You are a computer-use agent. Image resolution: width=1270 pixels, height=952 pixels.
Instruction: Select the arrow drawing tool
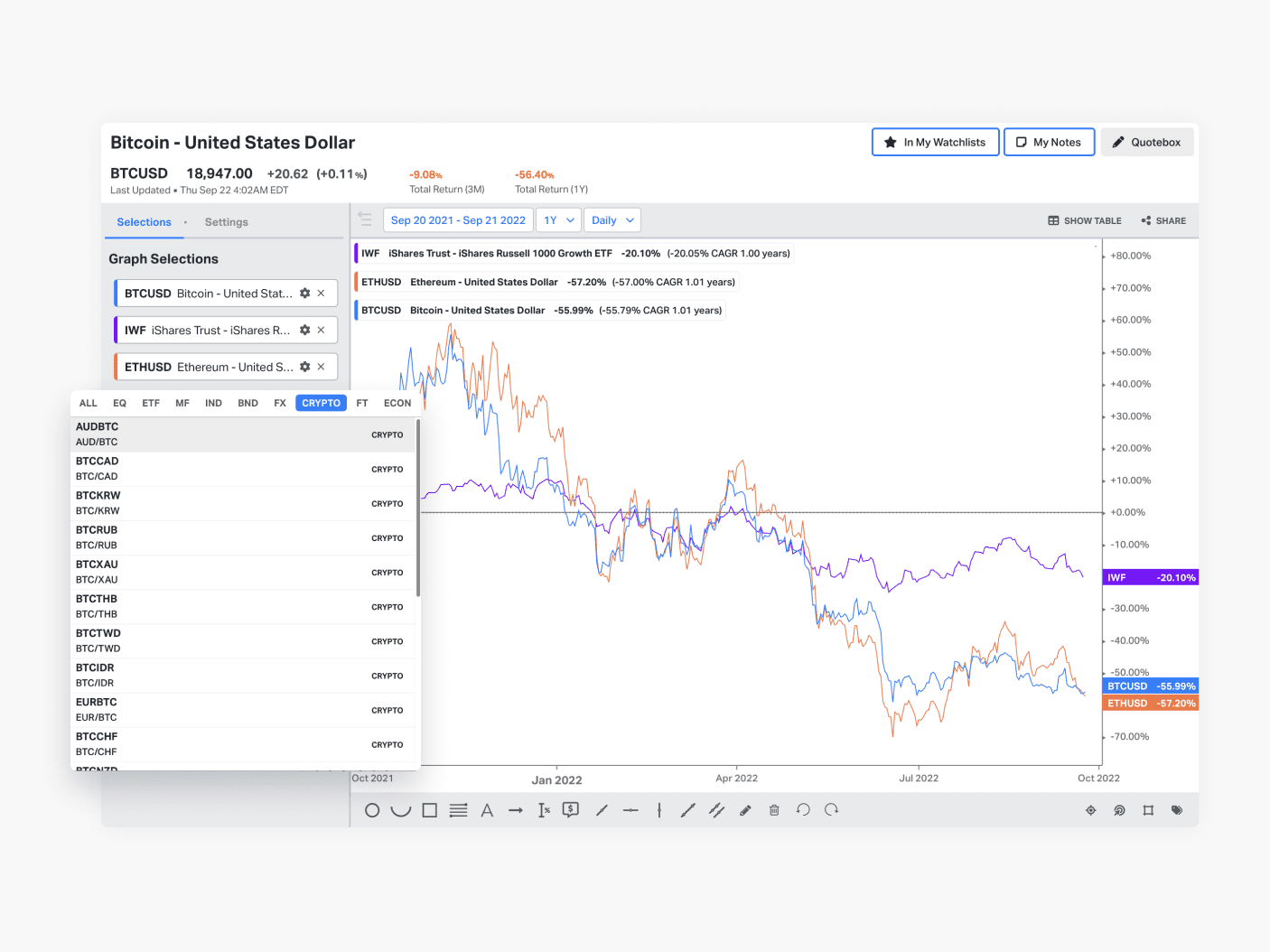coord(516,810)
